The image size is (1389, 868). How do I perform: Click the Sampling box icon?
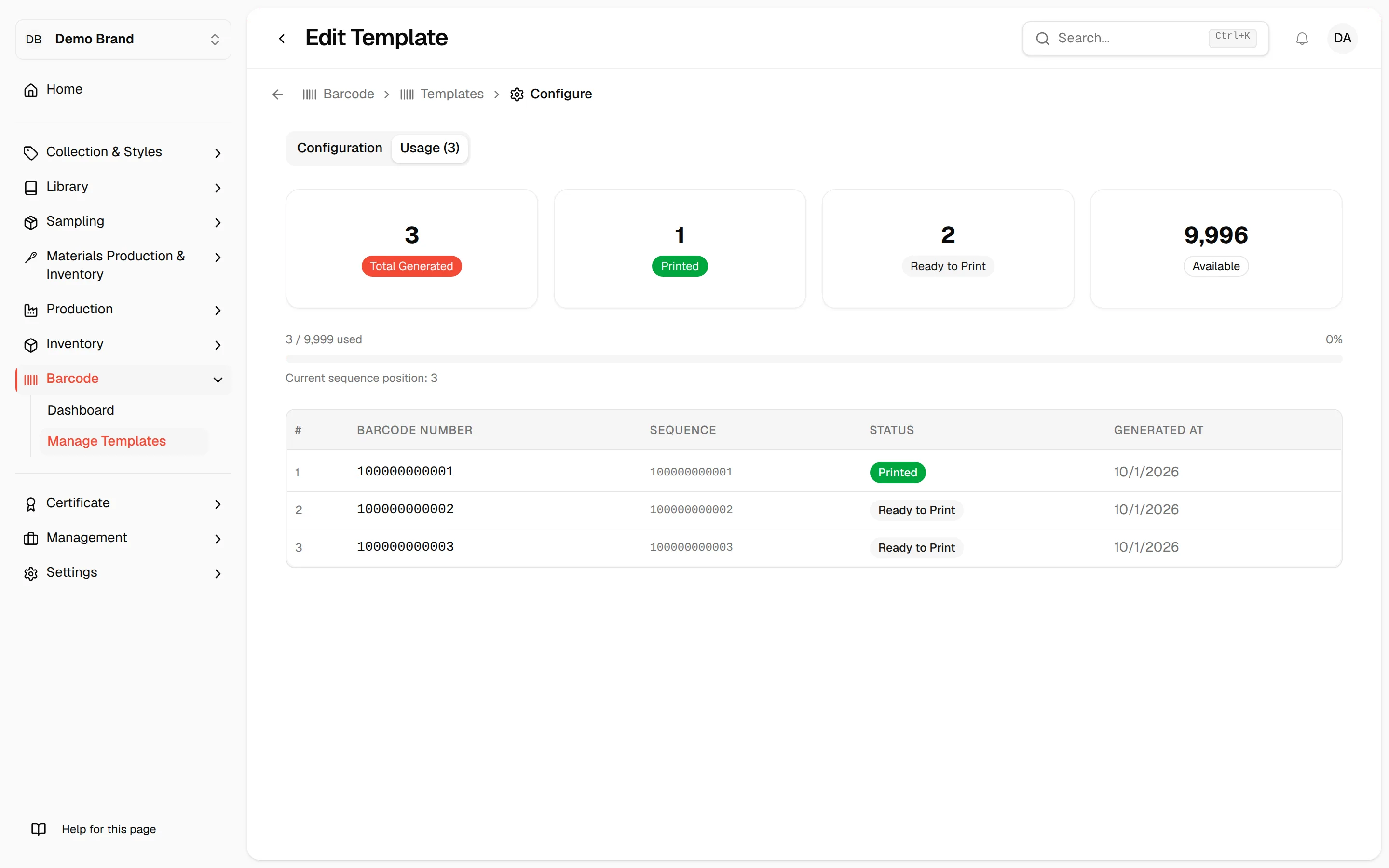coord(31,222)
